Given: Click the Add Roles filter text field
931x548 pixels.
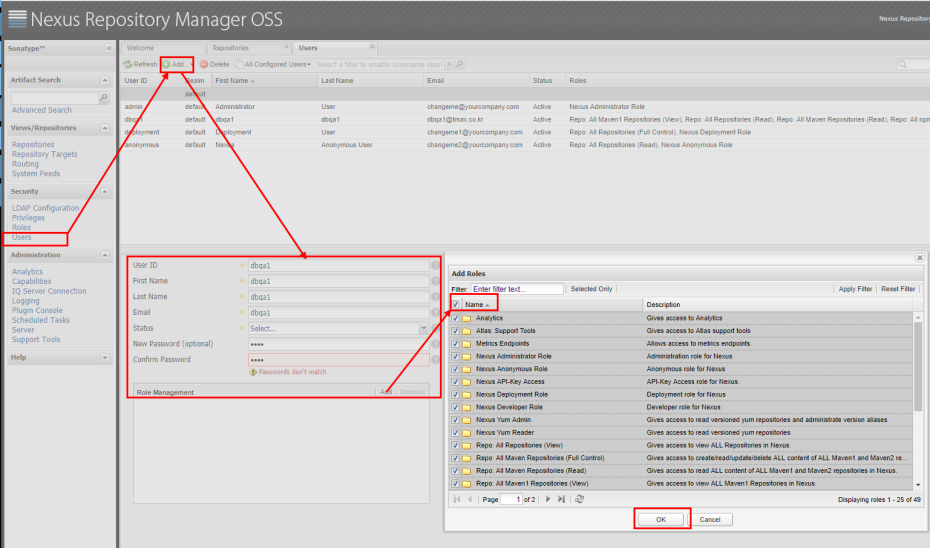Looking at the screenshot, I should tap(517, 289).
